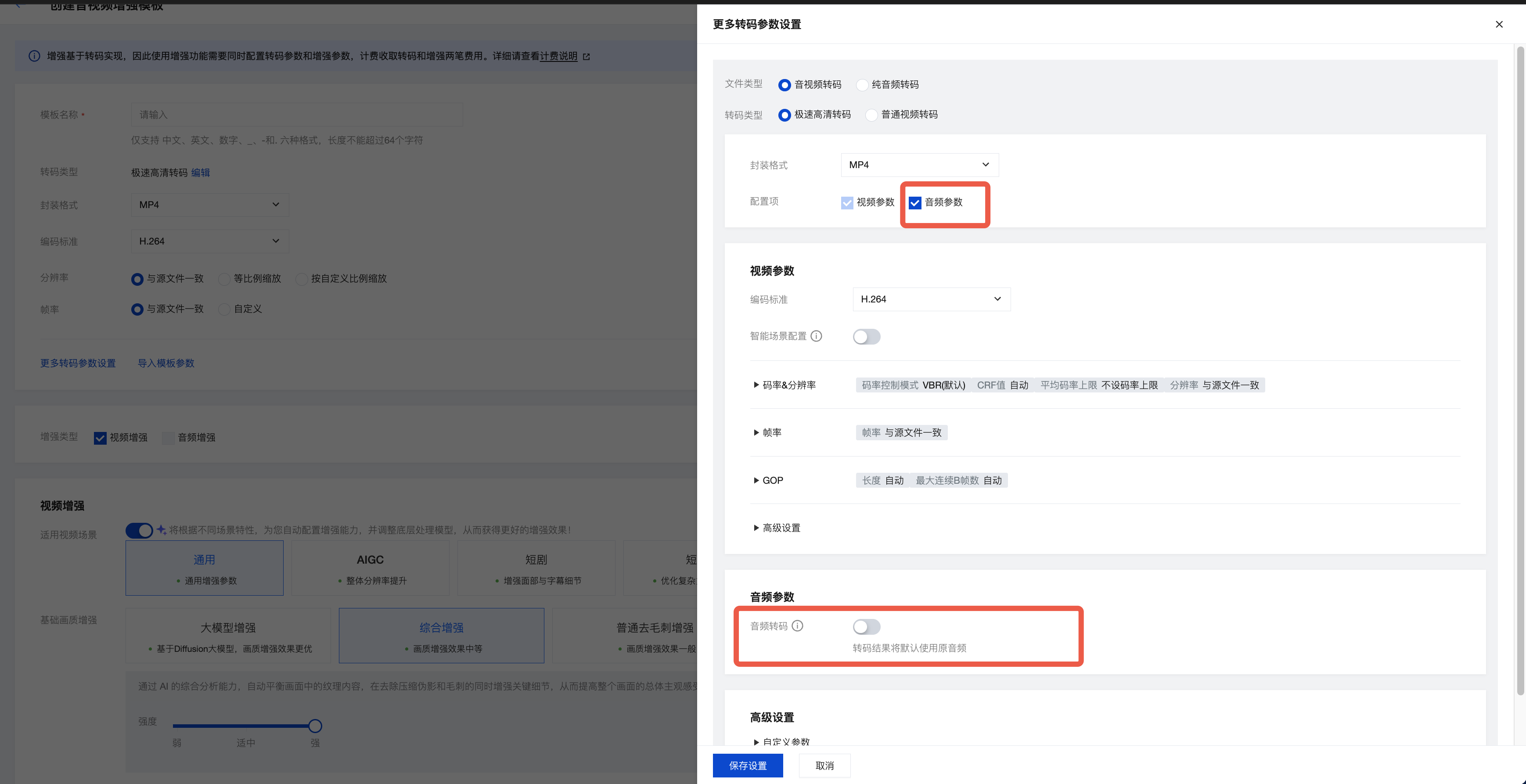Choose 普通视频转码 transcoding type
1526x784 pixels.
[871, 115]
